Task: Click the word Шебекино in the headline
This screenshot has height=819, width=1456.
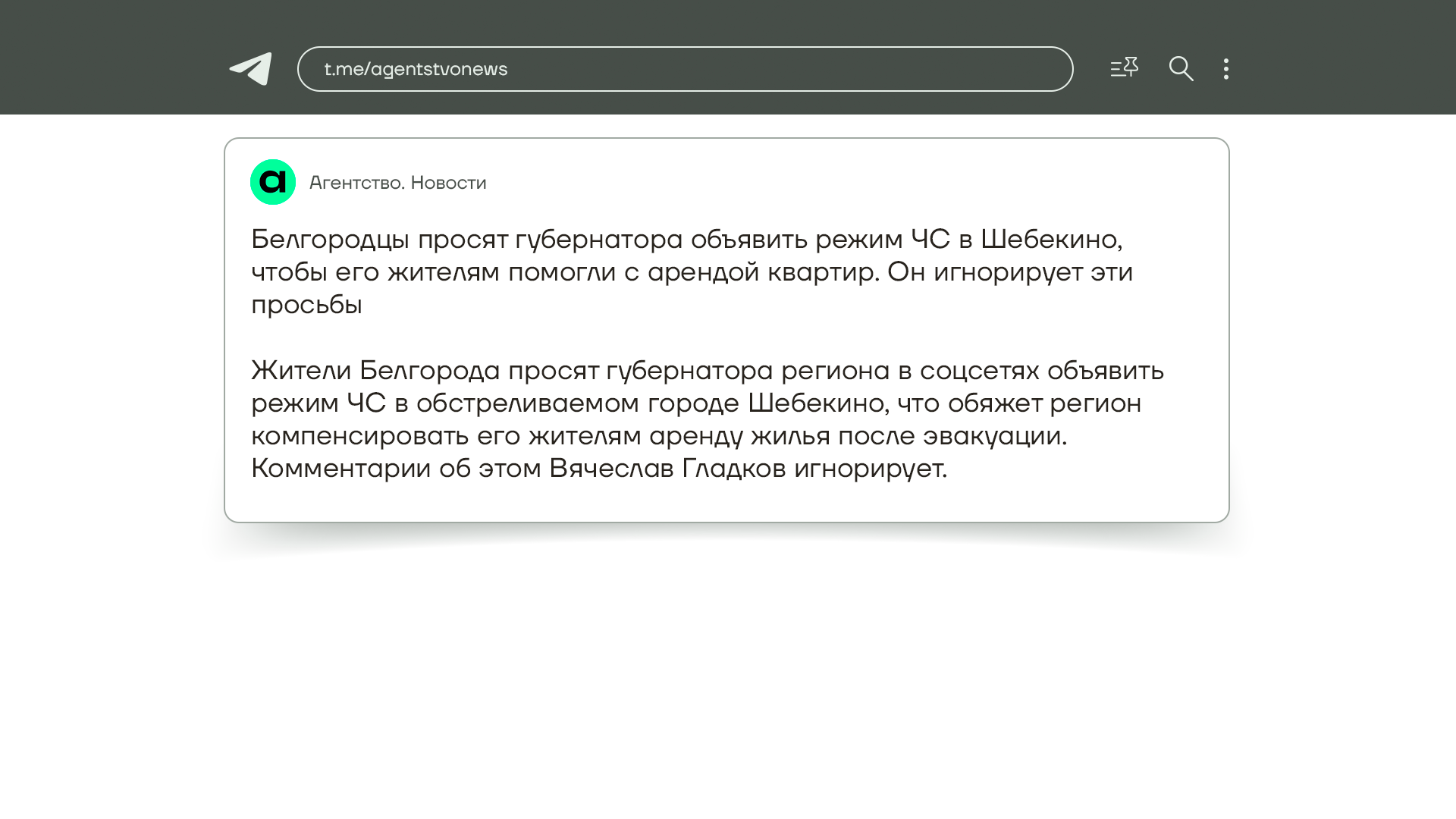Action: [1049, 240]
